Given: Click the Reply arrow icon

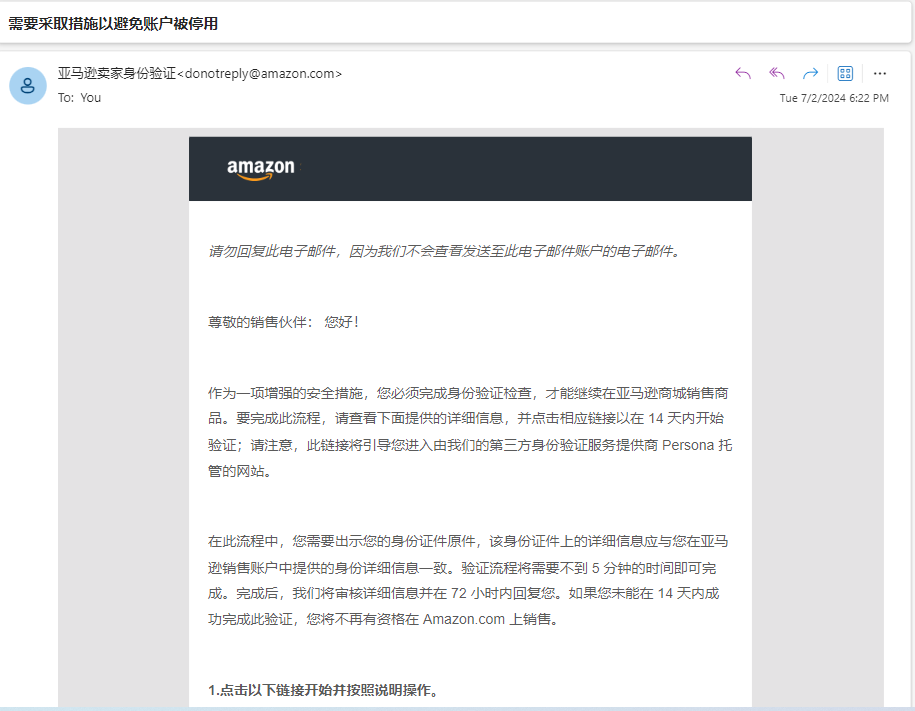Looking at the screenshot, I should pos(742,73).
